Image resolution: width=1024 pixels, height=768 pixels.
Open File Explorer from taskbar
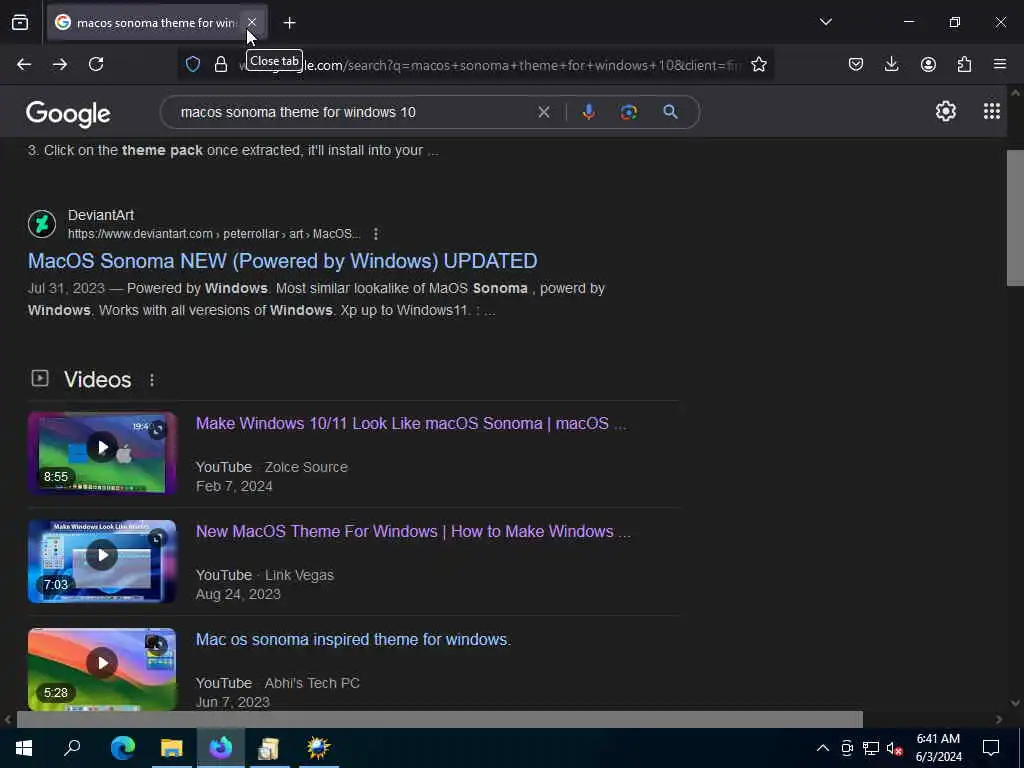172,748
